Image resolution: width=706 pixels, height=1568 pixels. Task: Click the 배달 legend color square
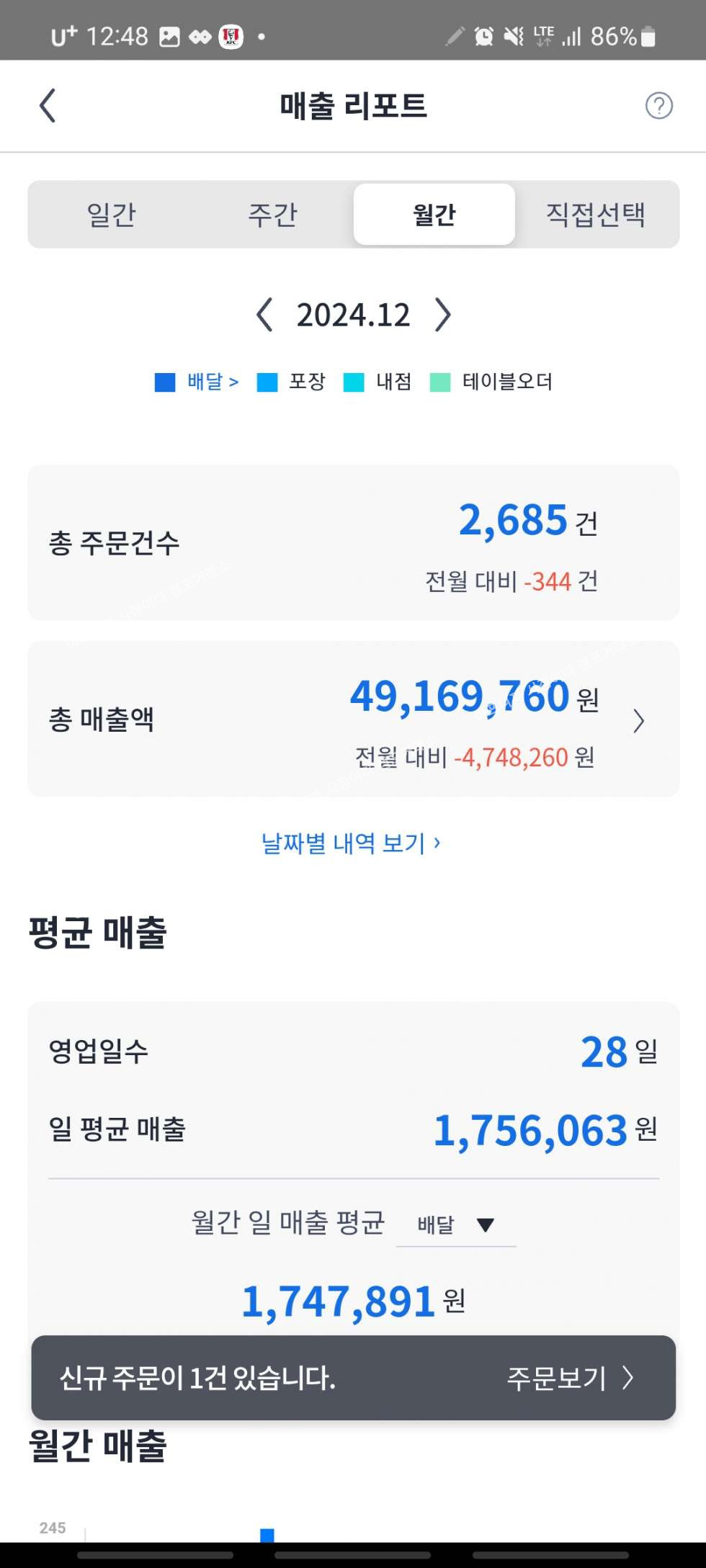tap(165, 382)
